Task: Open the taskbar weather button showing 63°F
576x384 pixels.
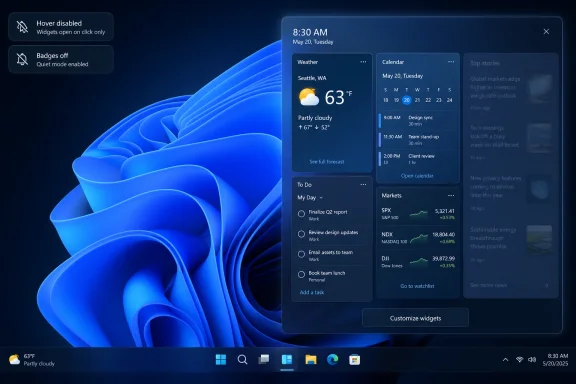Action: click(32, 360)
